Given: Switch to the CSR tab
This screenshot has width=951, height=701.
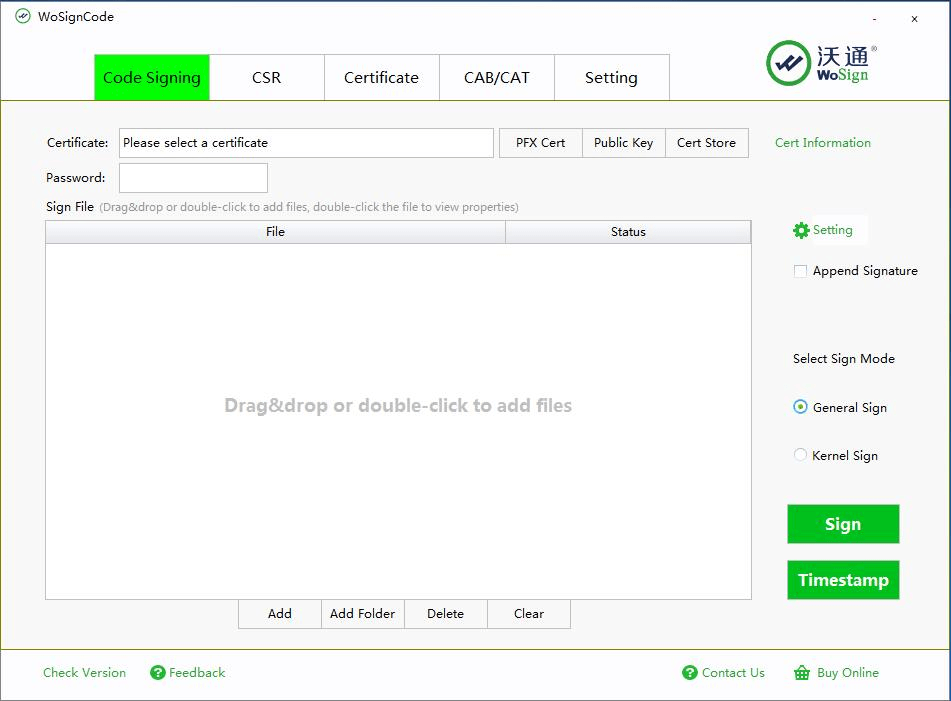Looking at the screenshot, I should (267, 78).
